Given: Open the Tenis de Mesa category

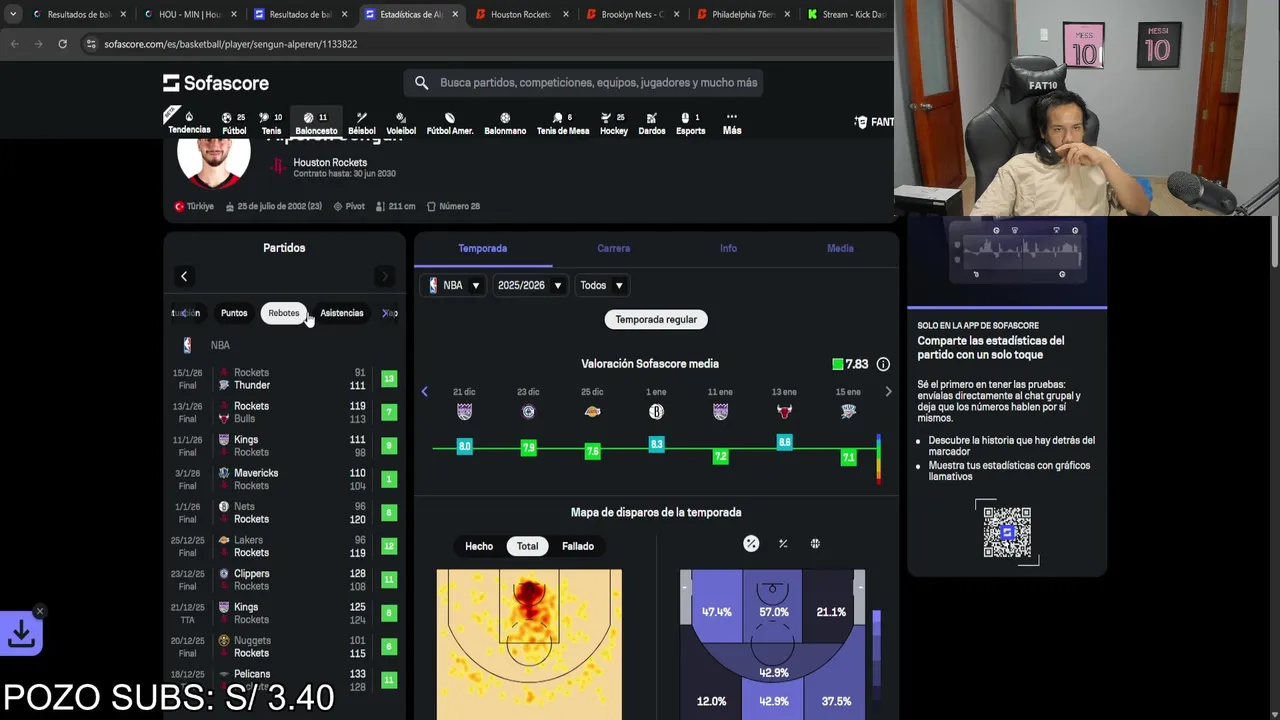Looking at the screenshot, I should (563, 123).
